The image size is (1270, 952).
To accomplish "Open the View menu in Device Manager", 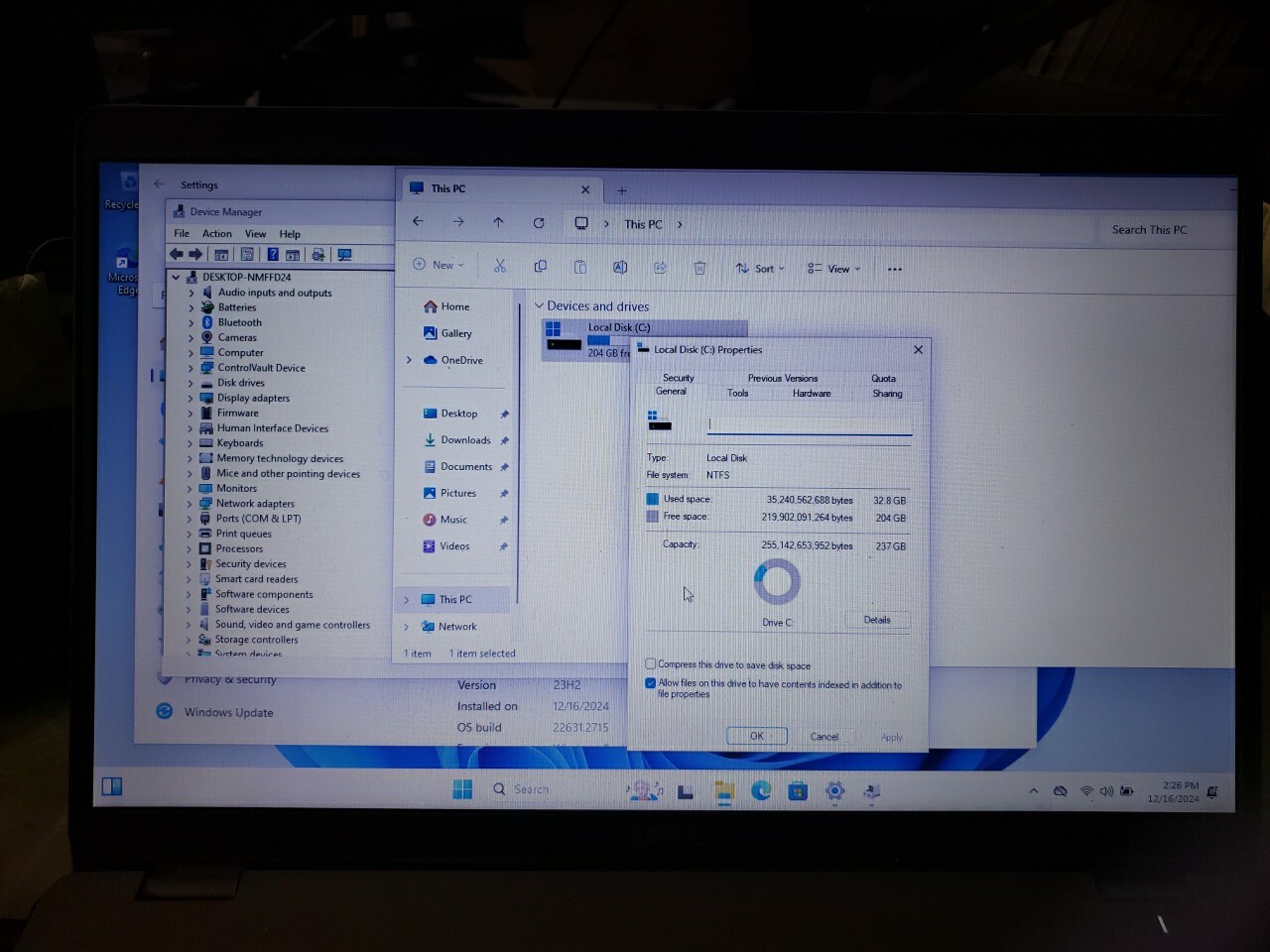I will pos(255,234).
